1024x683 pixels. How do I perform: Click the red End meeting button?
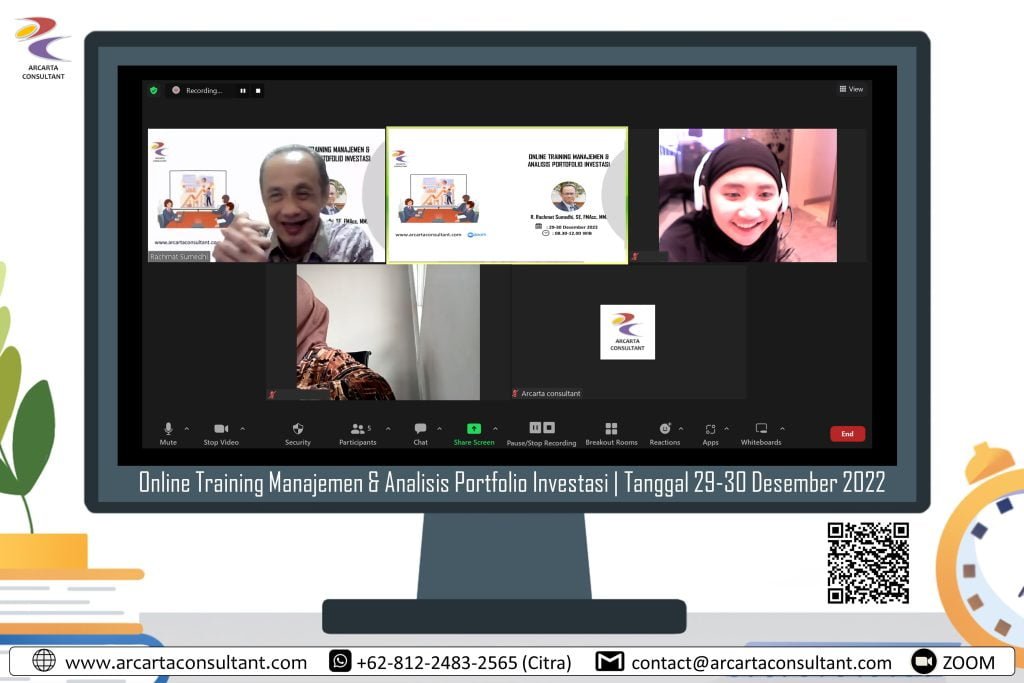click(x=847, y=434)
